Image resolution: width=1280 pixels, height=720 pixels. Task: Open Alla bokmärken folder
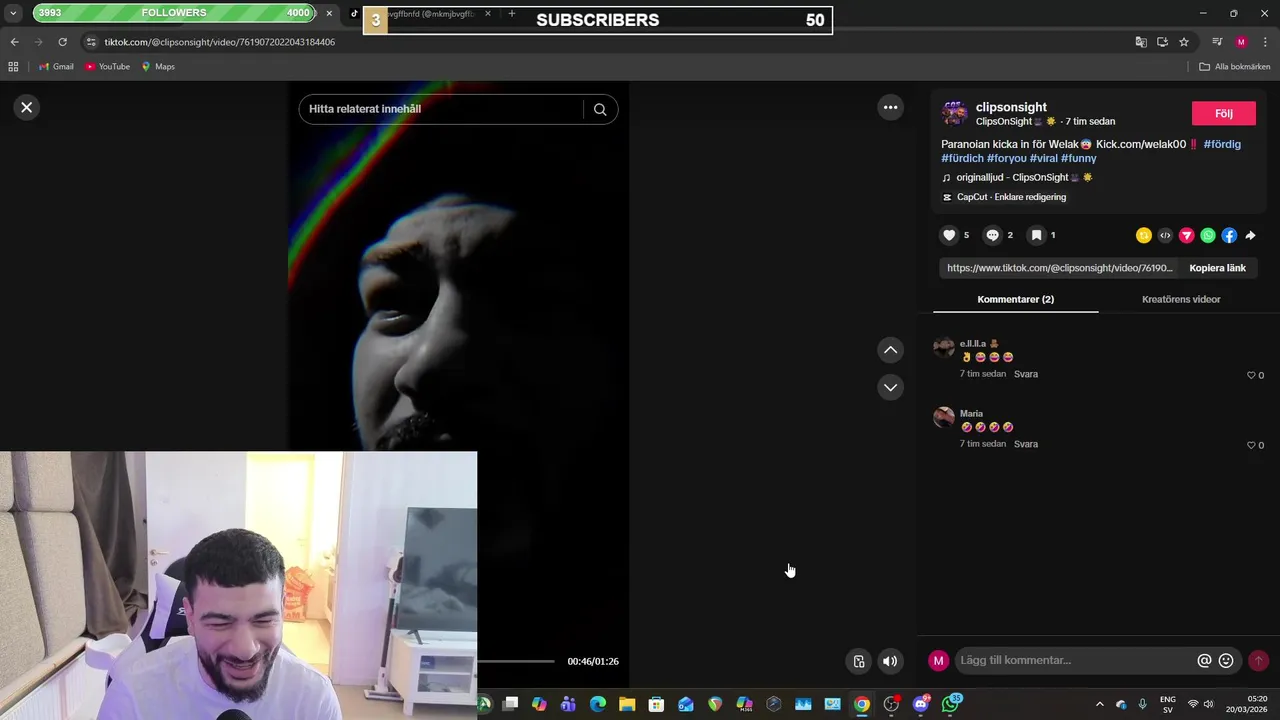click(1235, 66)
